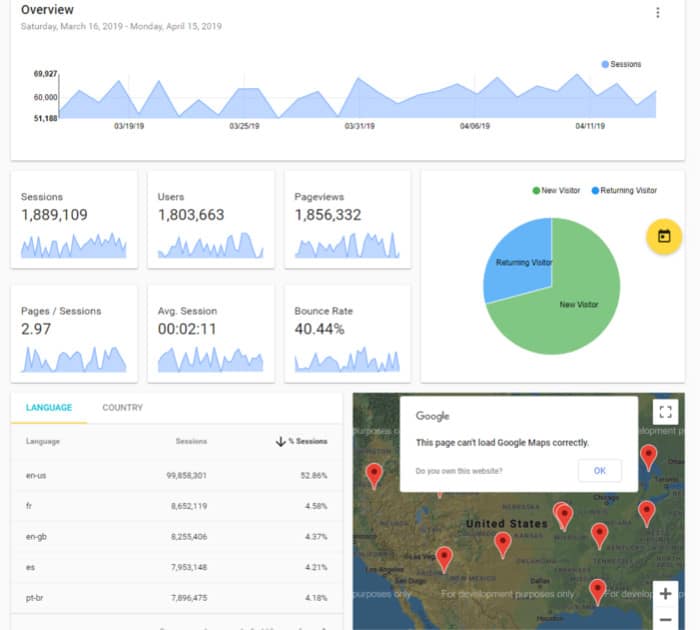This screenshot has height=630, width=700.
Task: Zoom out on the map
Action: [x=665, y=619]
